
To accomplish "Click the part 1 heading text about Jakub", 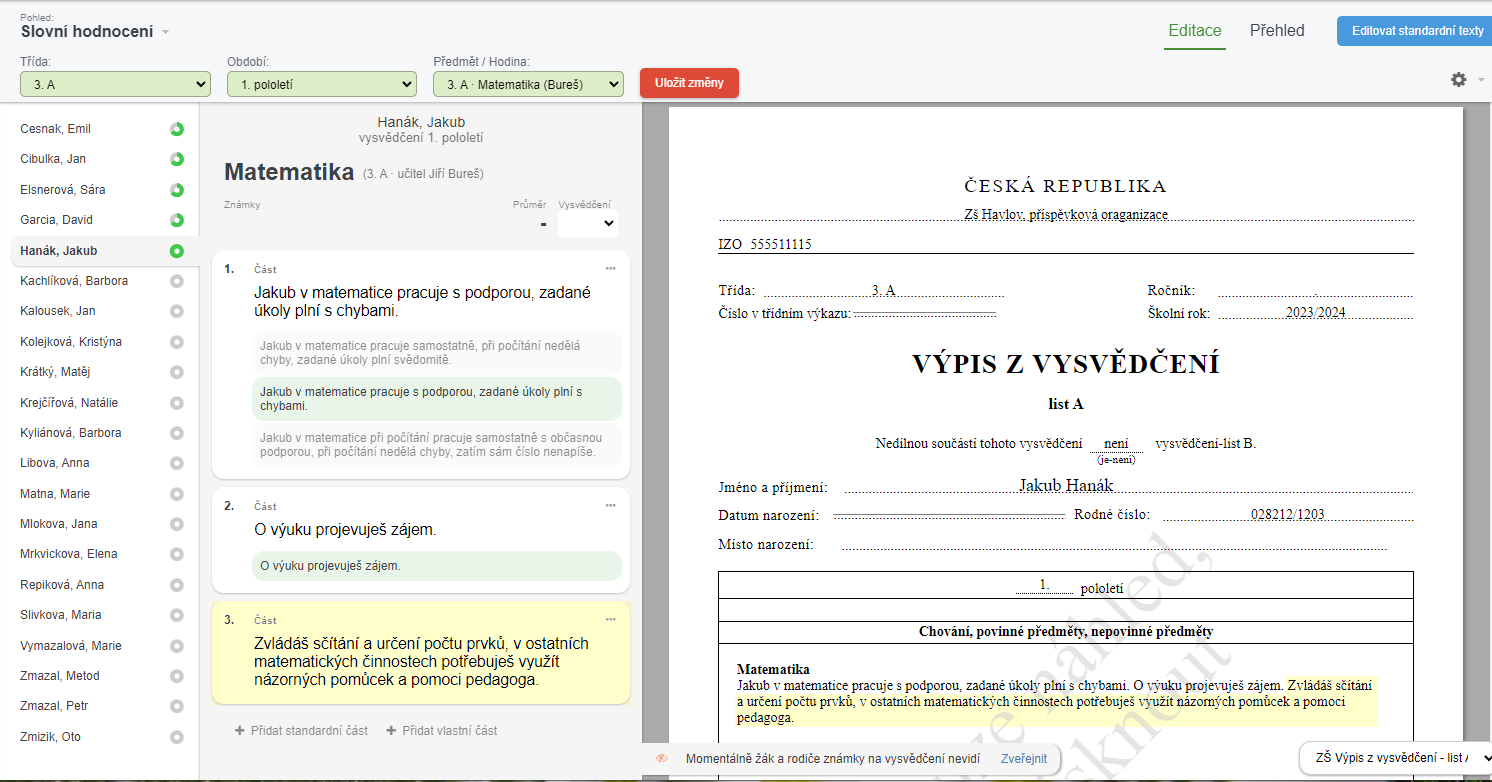I will coord(422,302).
